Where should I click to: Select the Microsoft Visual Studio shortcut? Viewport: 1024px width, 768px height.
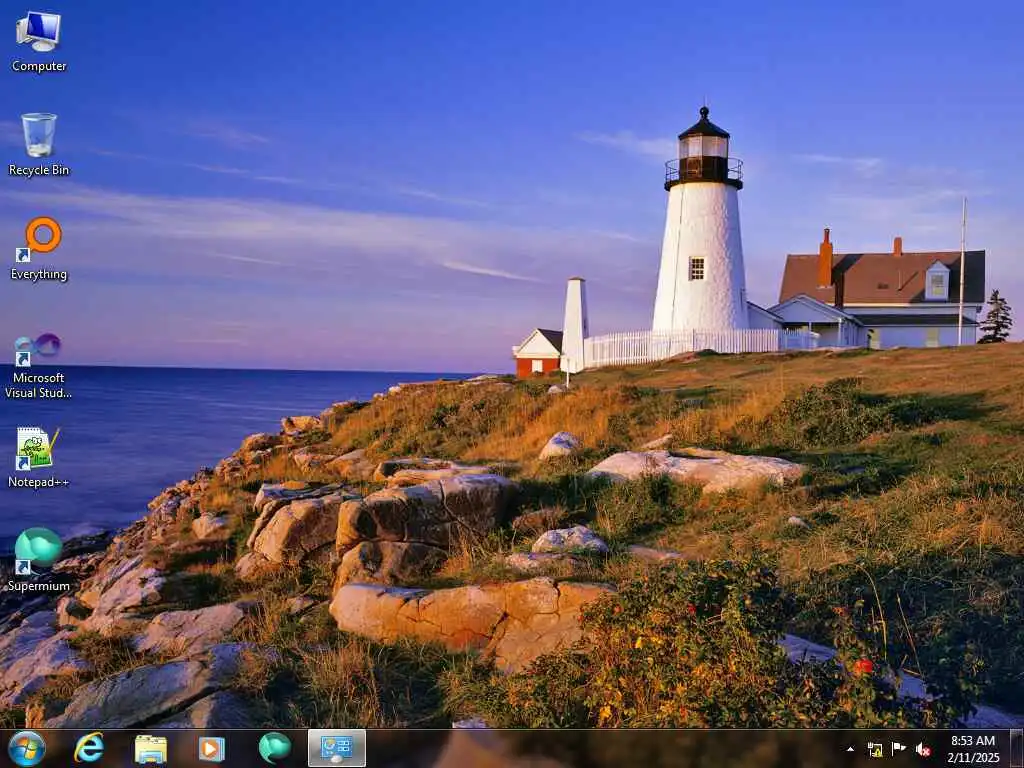tap(39, 366)
